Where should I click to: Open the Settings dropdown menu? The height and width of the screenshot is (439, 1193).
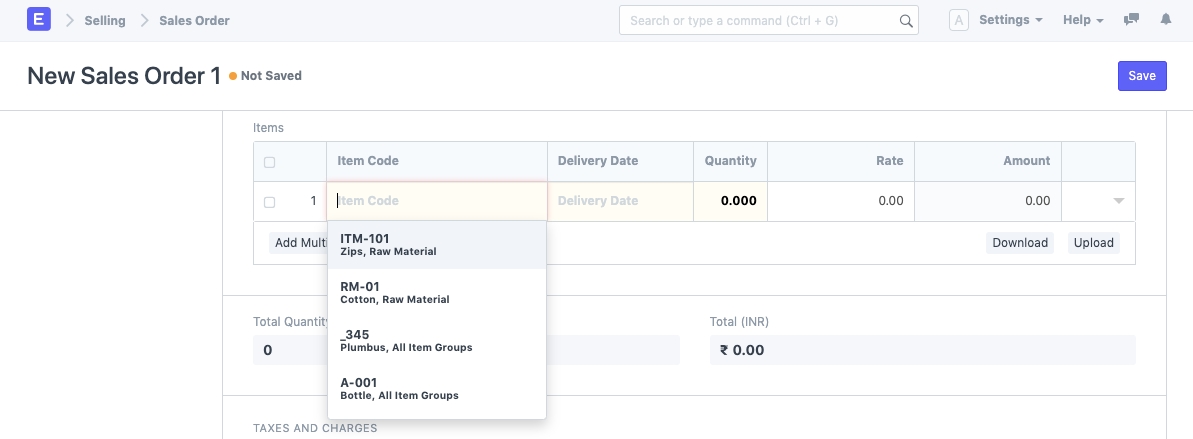click(1010, 20)
